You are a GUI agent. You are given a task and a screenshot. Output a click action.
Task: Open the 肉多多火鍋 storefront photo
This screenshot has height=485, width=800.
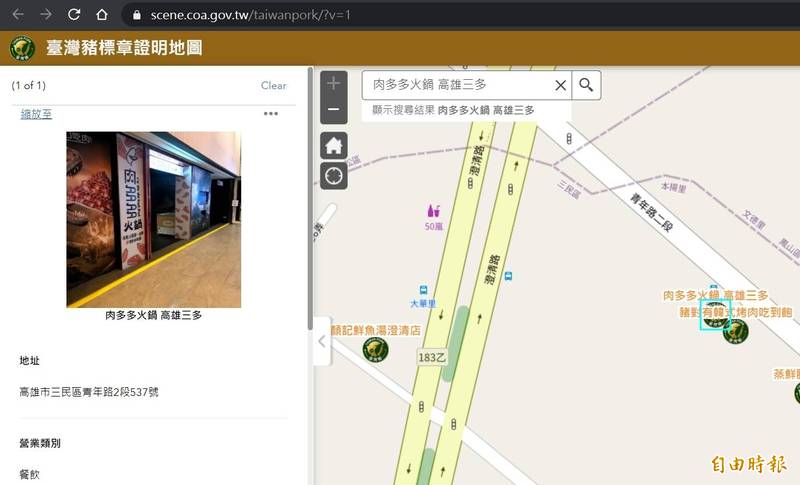pyautogui.click(x=154, y=220)
